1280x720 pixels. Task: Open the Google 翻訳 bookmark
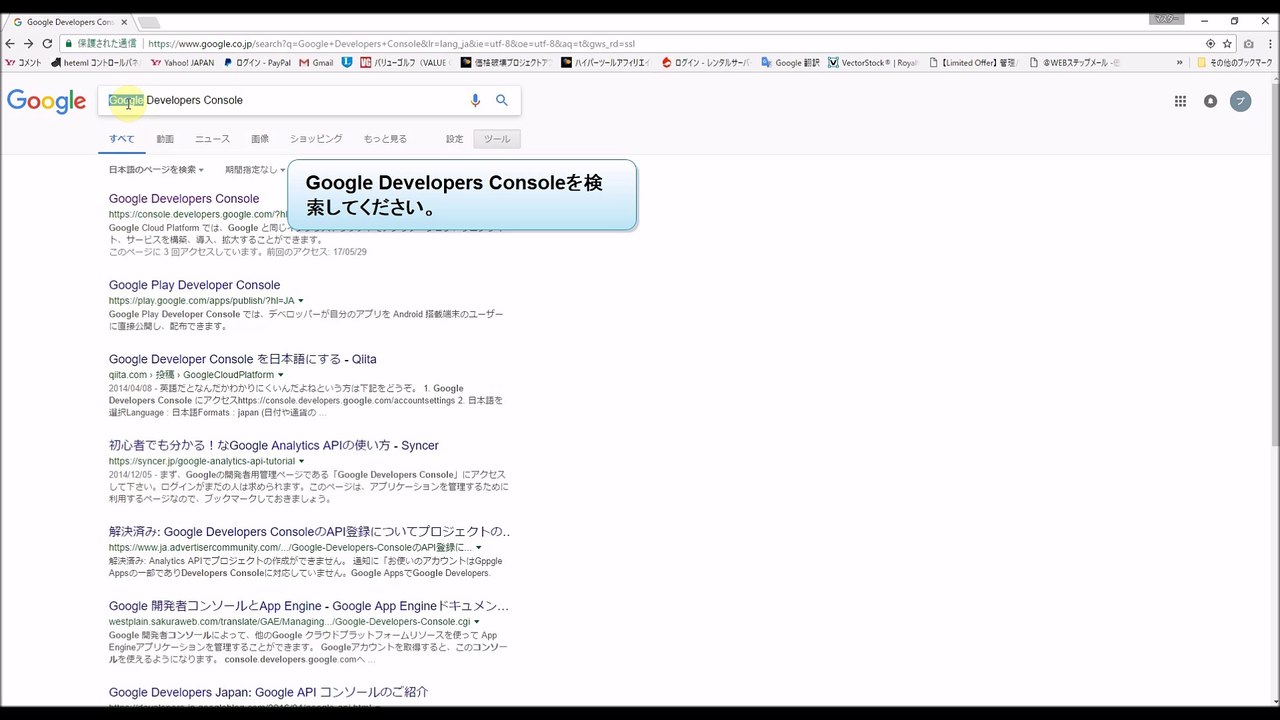pos(790,63)
